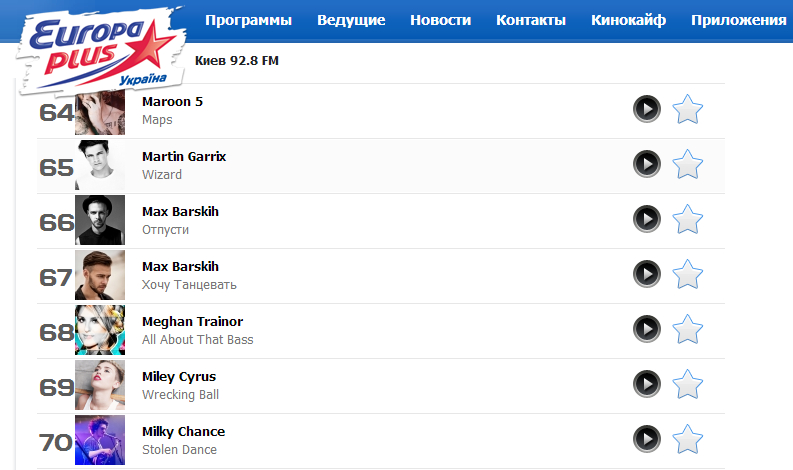Add Wrecking Ball to favorites
The width and height of the screenshot is (793, 470).
[x=688, y=384]
